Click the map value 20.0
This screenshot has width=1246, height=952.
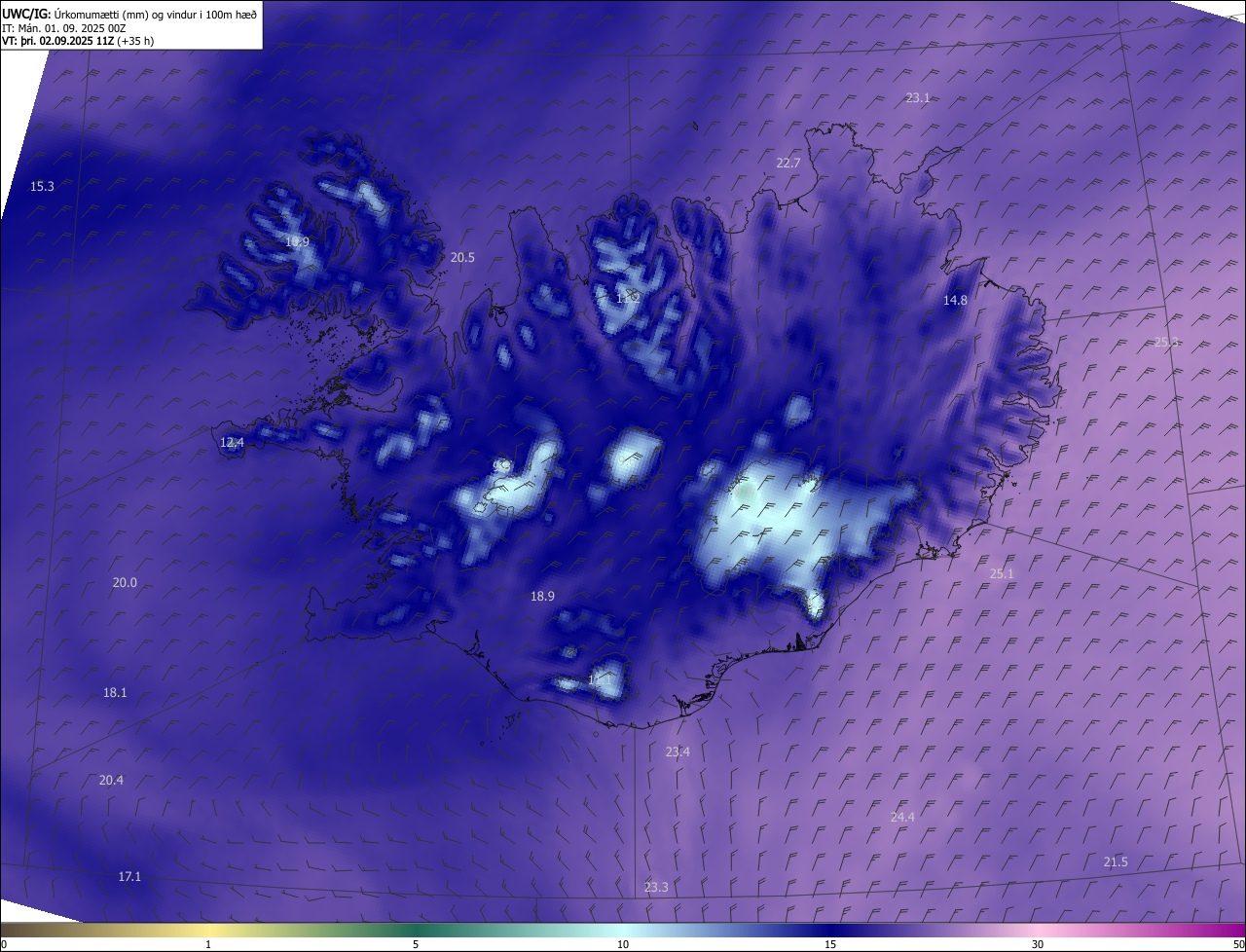[x=125, y=582]
